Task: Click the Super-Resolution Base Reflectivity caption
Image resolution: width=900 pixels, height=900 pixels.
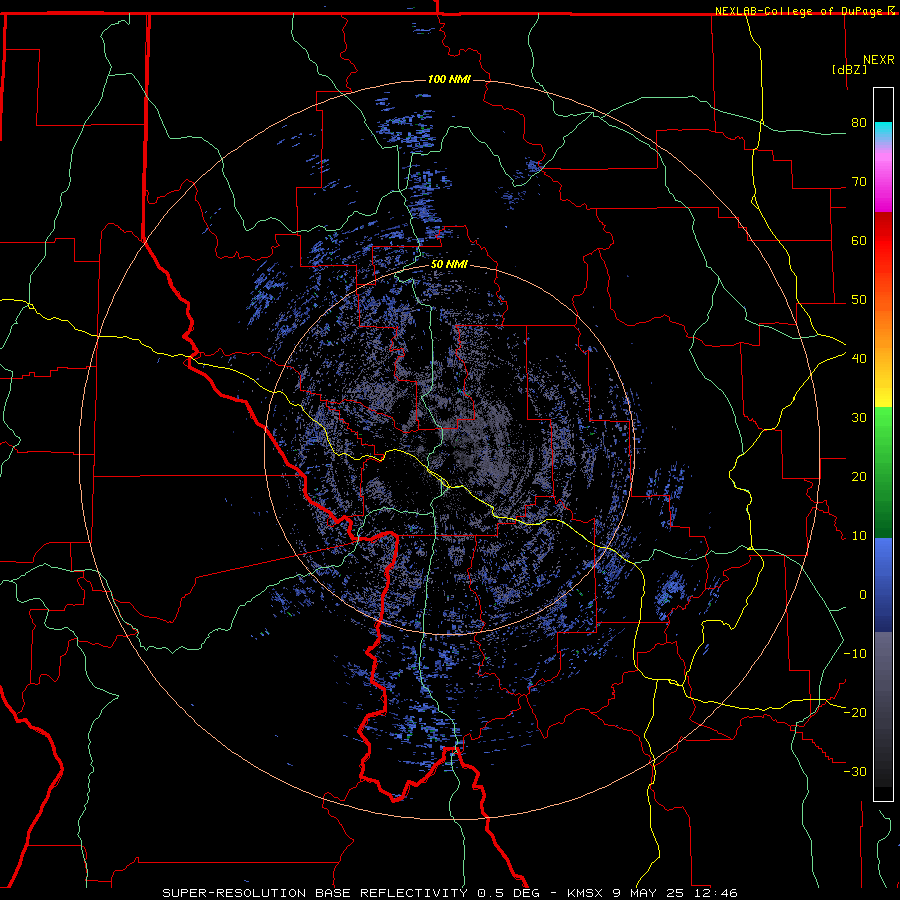Action: tap(450, 893)
